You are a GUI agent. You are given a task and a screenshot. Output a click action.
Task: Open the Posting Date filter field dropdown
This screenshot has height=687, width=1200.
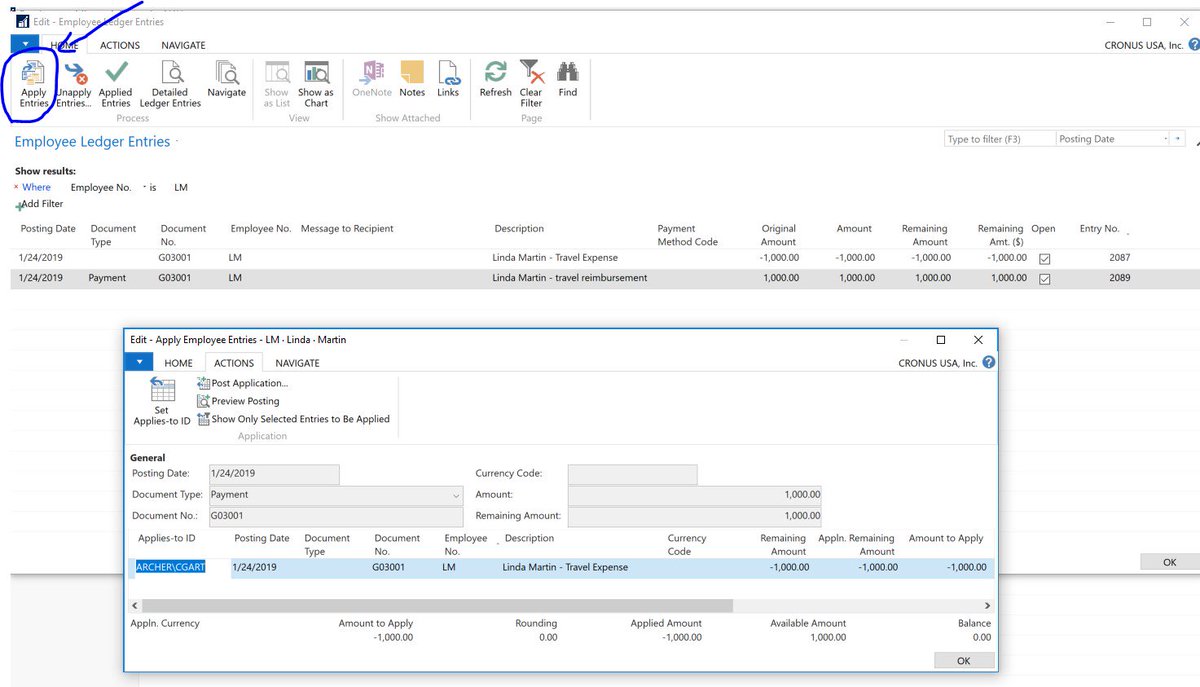[x=1166, y=139]
